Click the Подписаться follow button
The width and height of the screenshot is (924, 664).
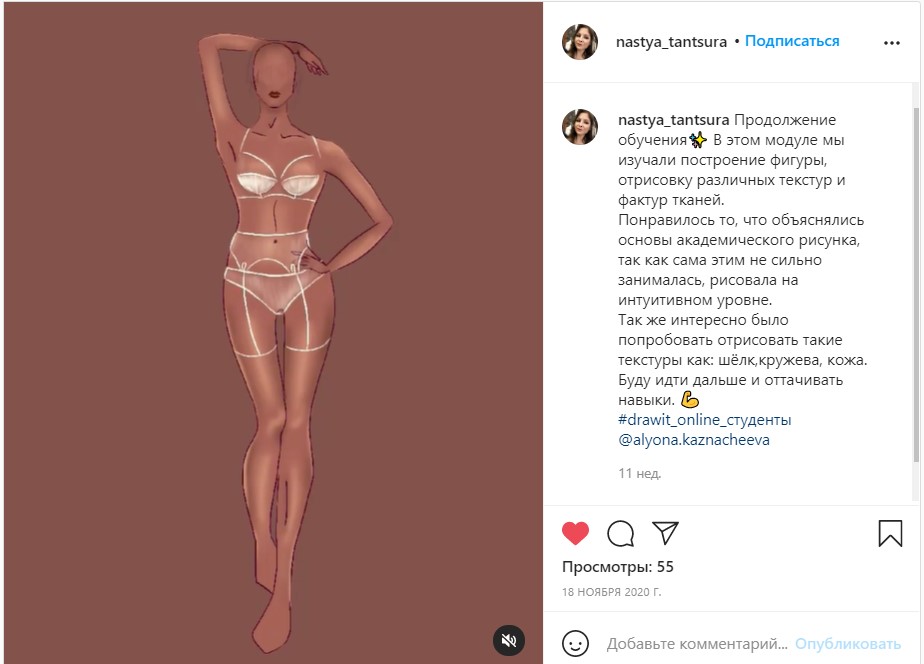[792, 41]
